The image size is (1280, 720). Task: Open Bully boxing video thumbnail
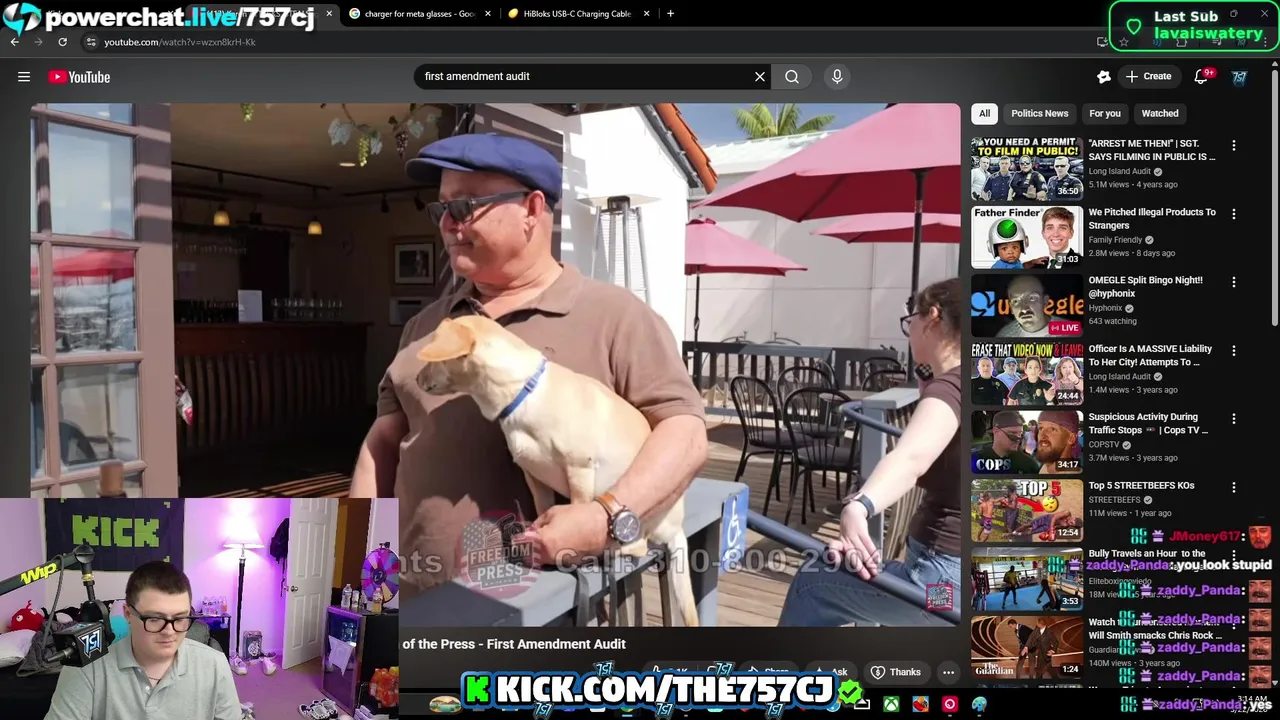(x=1027, y=579)
